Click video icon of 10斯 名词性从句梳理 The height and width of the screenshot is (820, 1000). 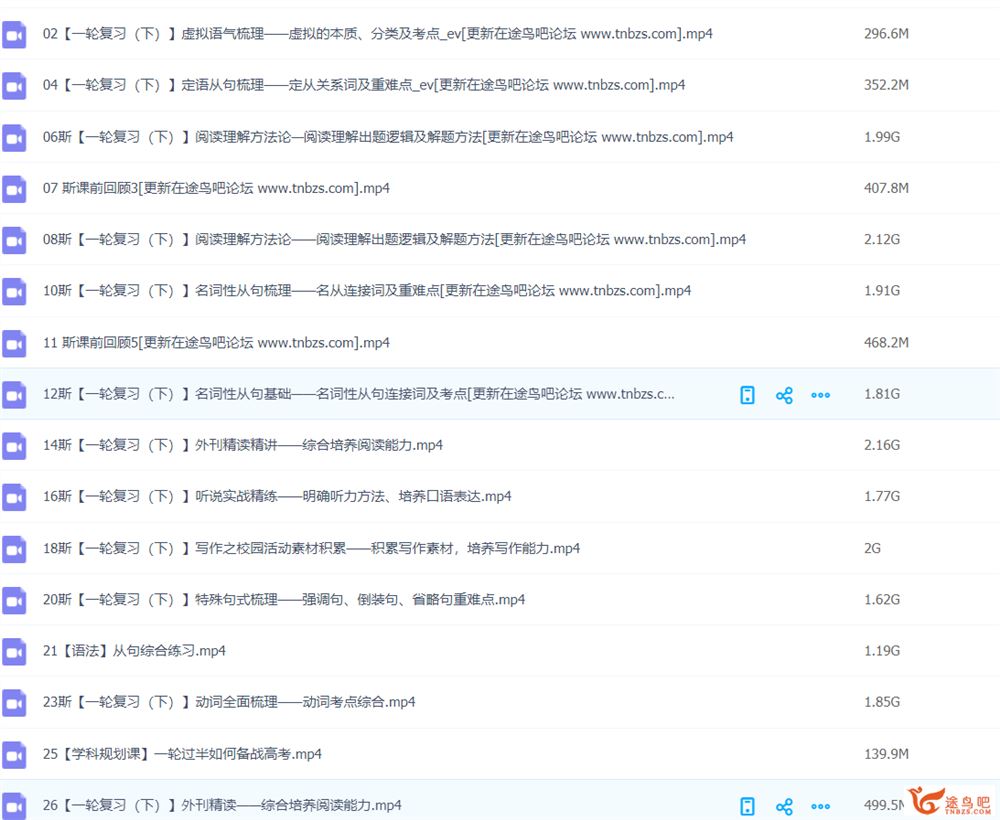point(14,291)
